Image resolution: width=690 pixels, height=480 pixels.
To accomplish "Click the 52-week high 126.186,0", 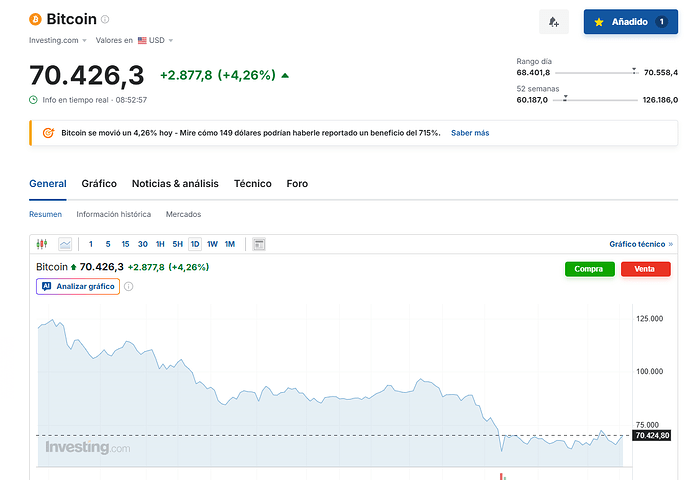I will click(x=660, y=100).
